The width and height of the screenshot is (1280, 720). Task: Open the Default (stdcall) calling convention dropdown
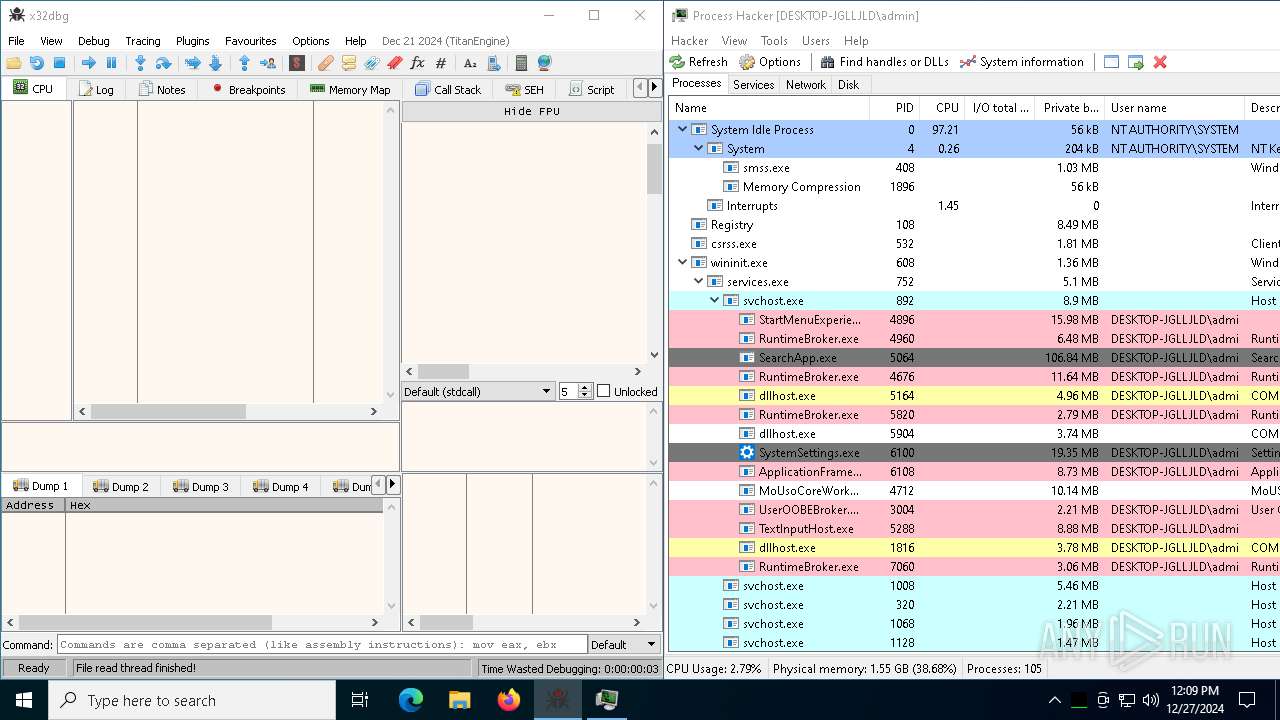[478, 391]
